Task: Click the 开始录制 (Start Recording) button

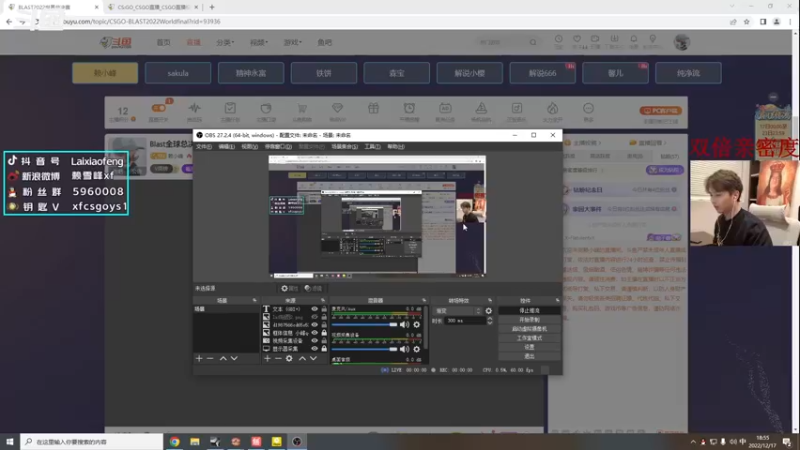Action: click(x=529, y=320)
